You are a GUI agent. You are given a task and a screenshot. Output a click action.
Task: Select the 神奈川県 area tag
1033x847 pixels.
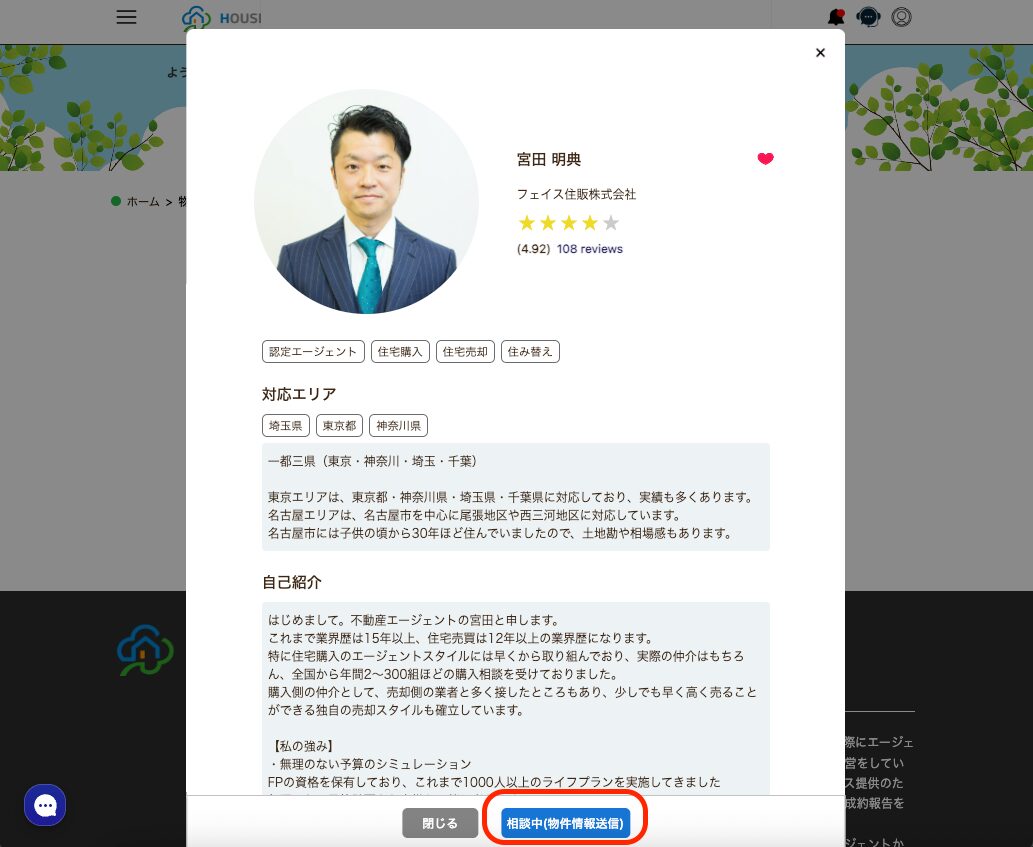click(x=399, y=425)
